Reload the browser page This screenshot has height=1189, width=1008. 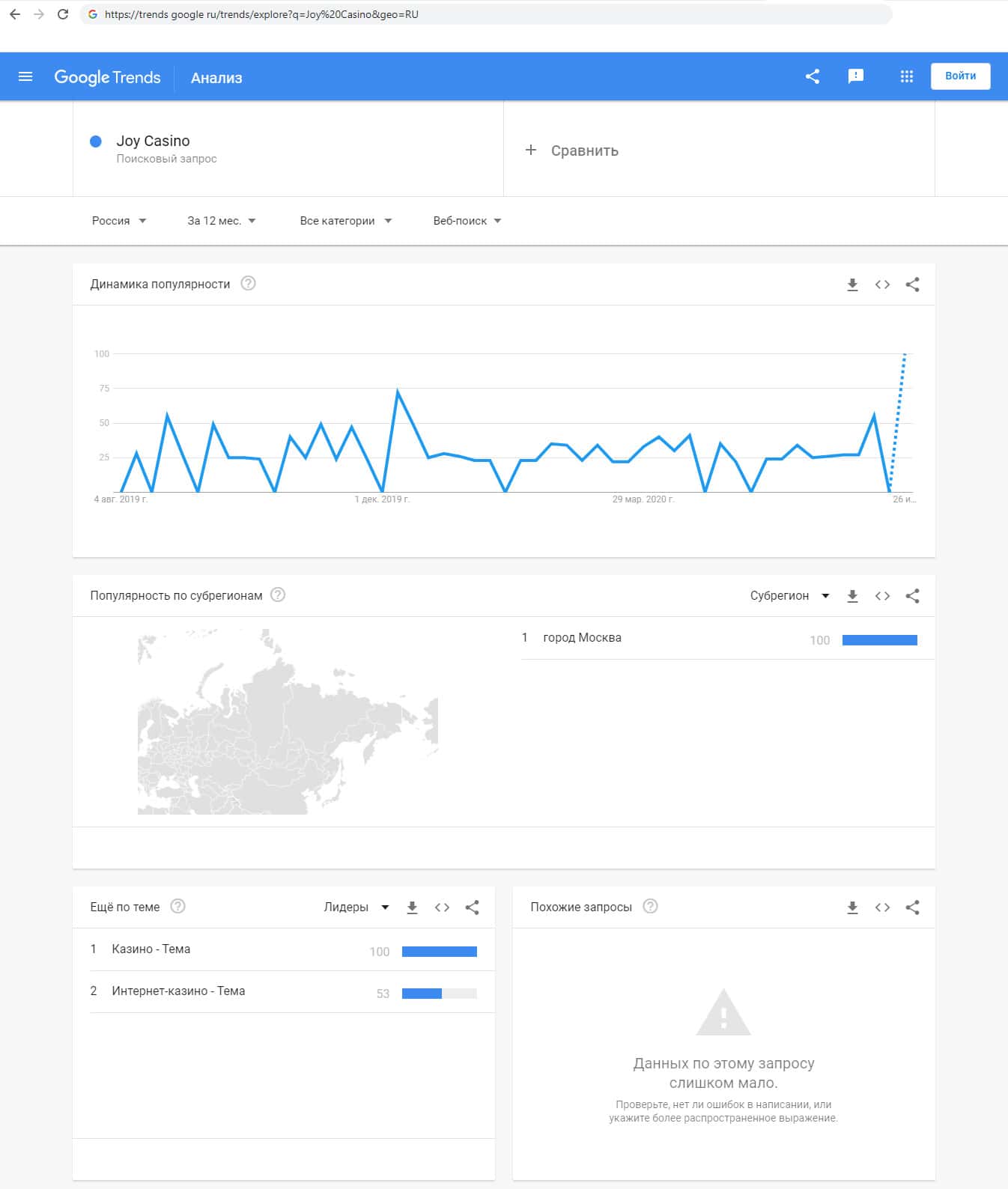point(63,14)
